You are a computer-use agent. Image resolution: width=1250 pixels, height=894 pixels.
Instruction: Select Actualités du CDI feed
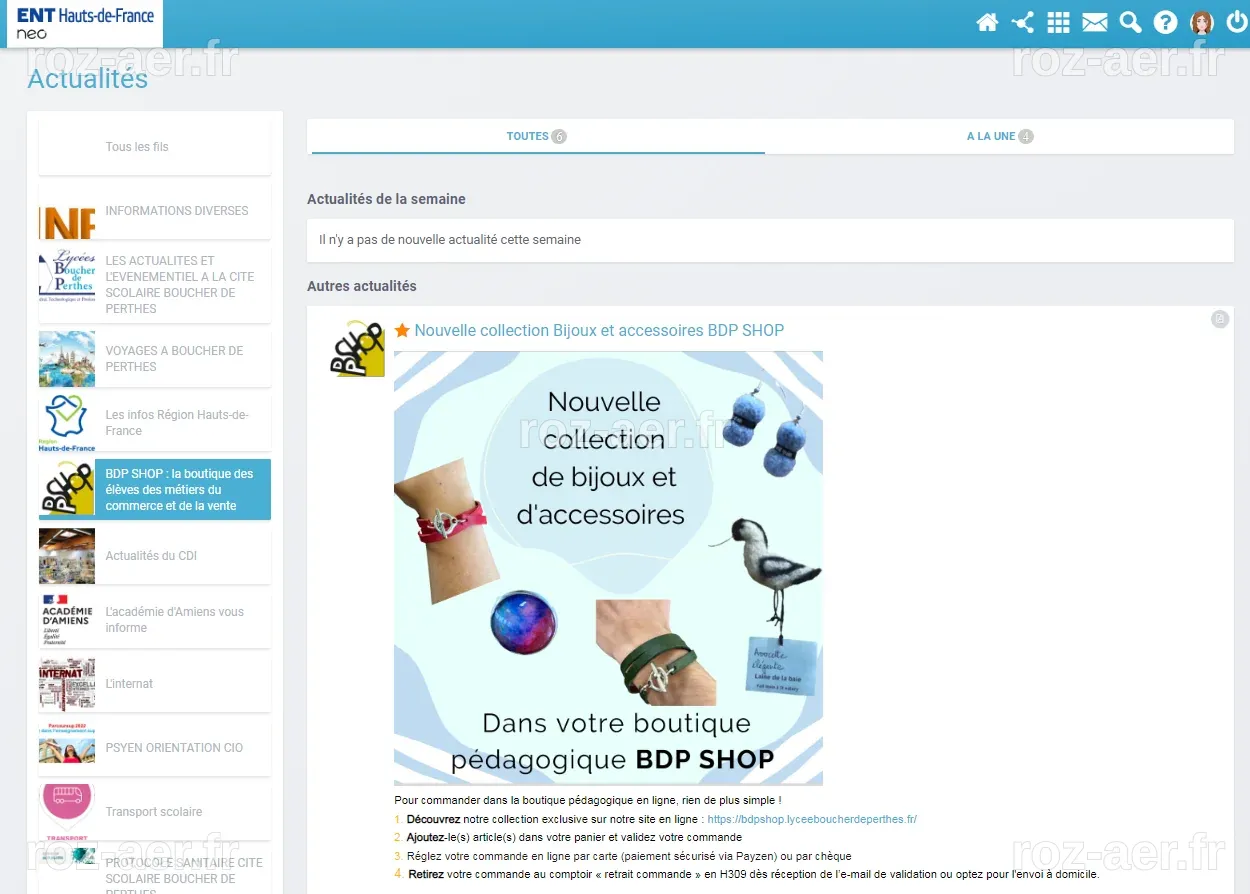(155, 556)
